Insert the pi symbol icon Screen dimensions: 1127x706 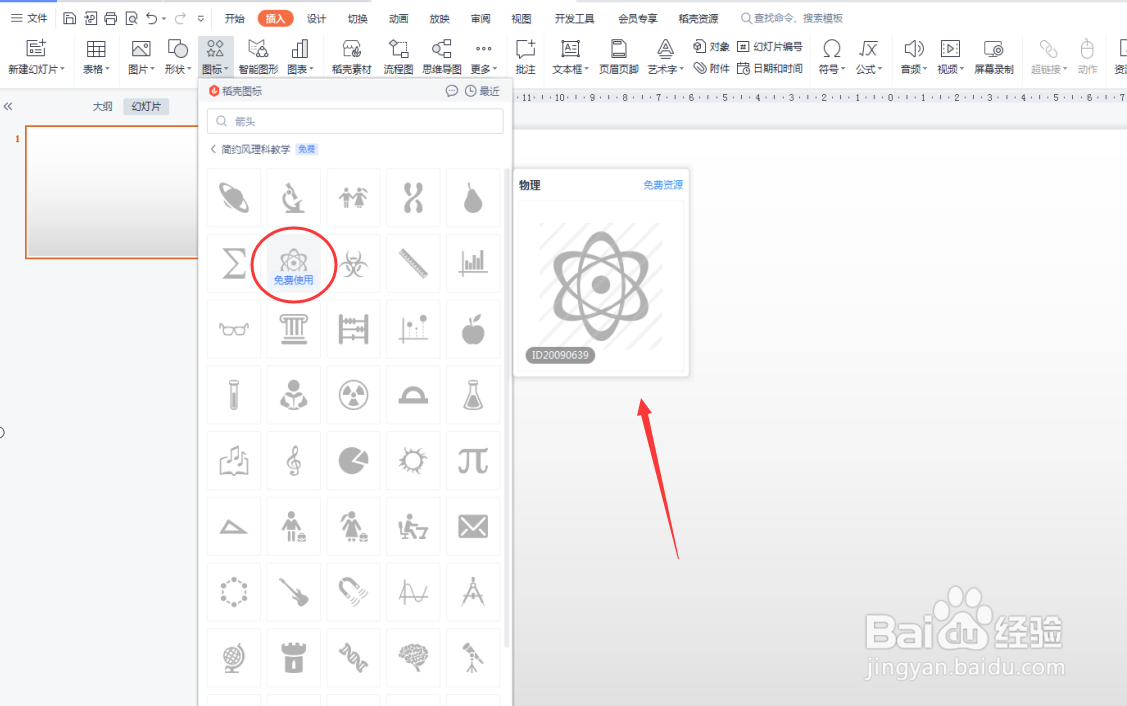472,461
